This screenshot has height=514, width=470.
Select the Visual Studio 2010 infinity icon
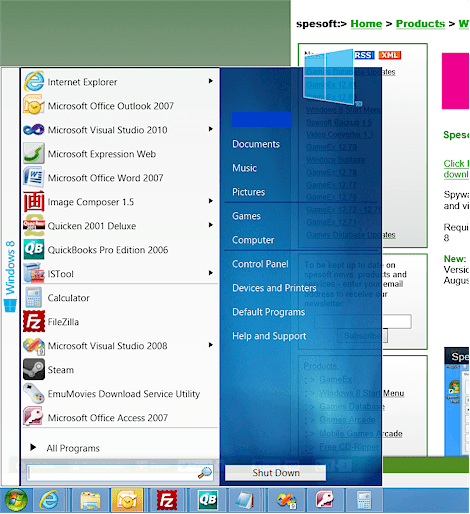point(34,129)
